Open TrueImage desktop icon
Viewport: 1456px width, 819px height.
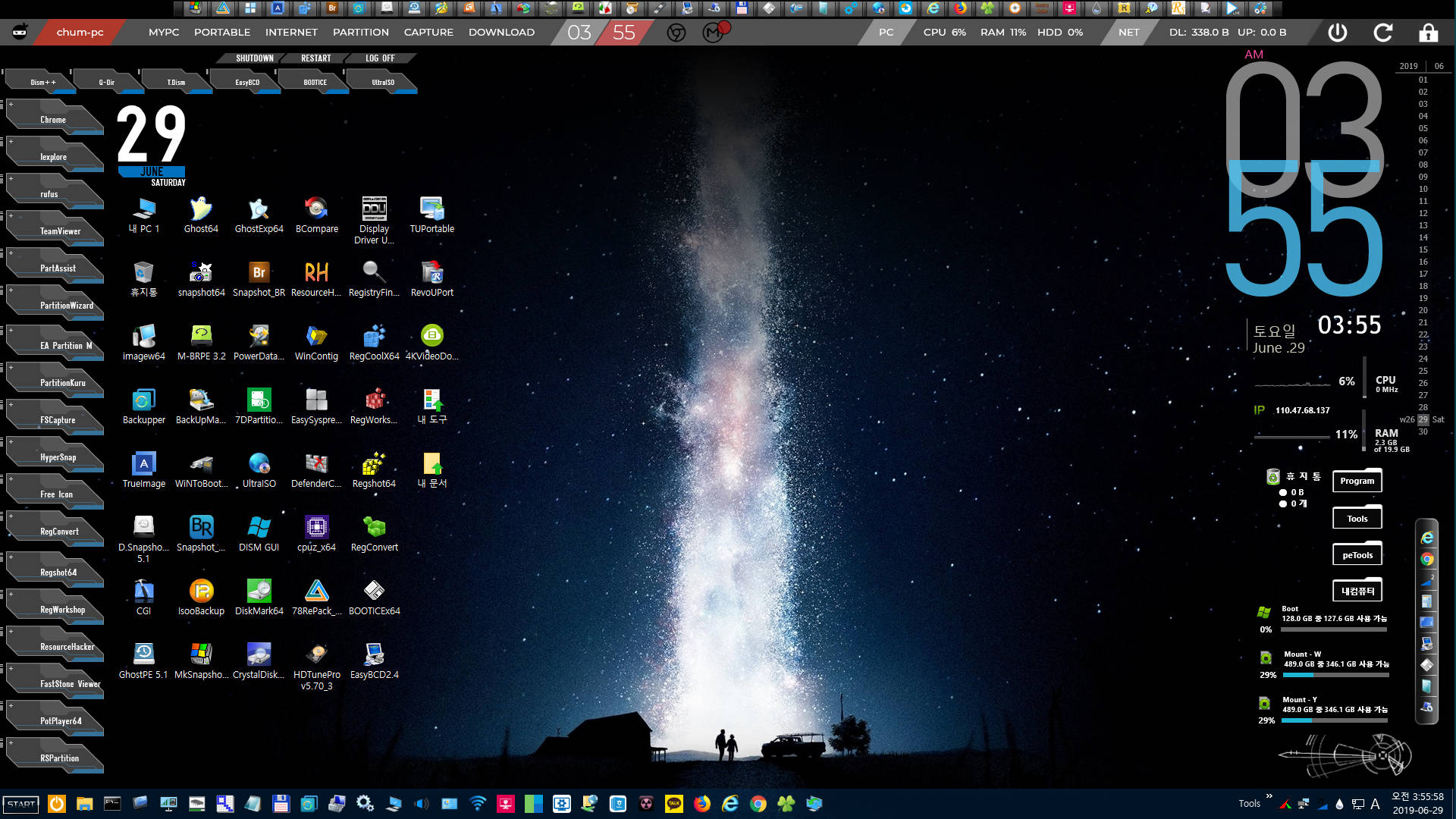tap(143, 470)
